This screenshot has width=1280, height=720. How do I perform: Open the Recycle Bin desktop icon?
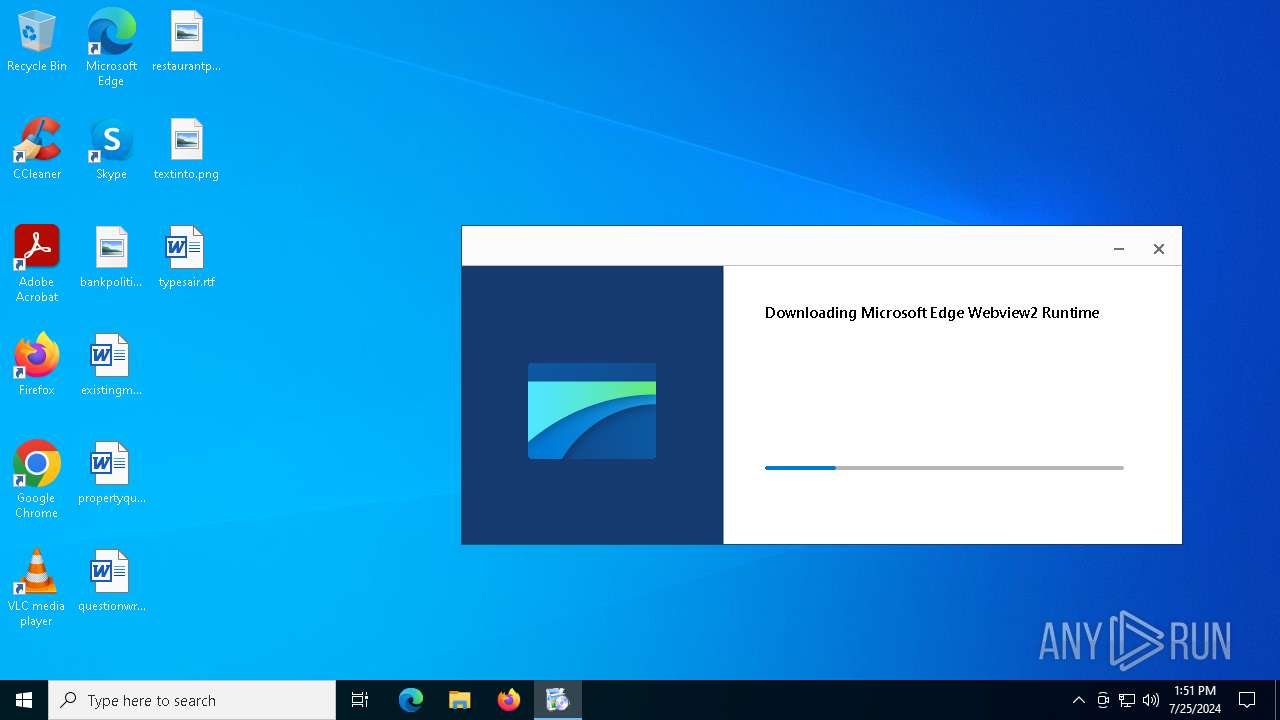pyautogui.click(x=37, y=42)
